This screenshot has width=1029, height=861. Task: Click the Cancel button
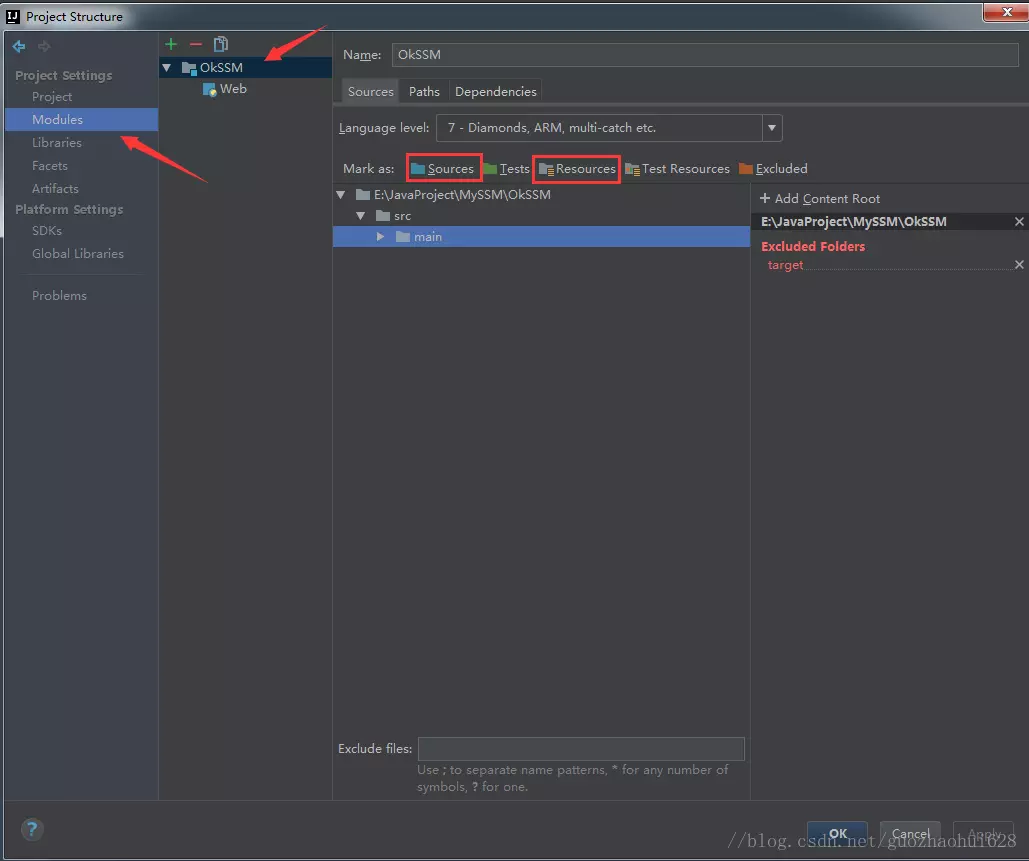910,833
